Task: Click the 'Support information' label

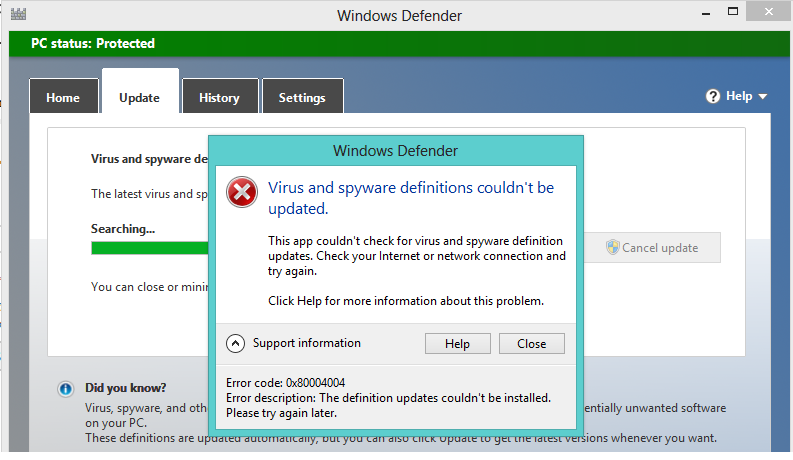Action: [x=306, y=343]
